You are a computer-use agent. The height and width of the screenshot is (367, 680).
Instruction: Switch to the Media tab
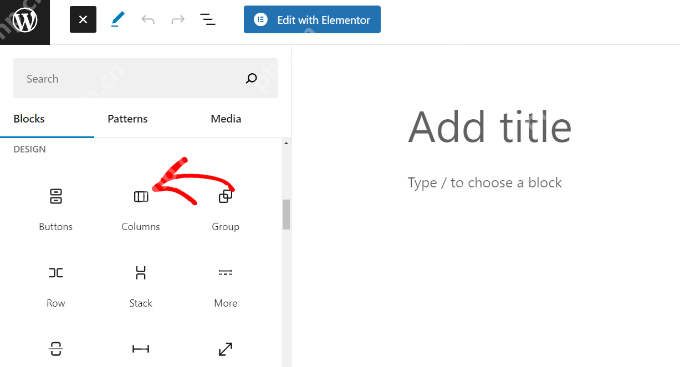(226, 119)
